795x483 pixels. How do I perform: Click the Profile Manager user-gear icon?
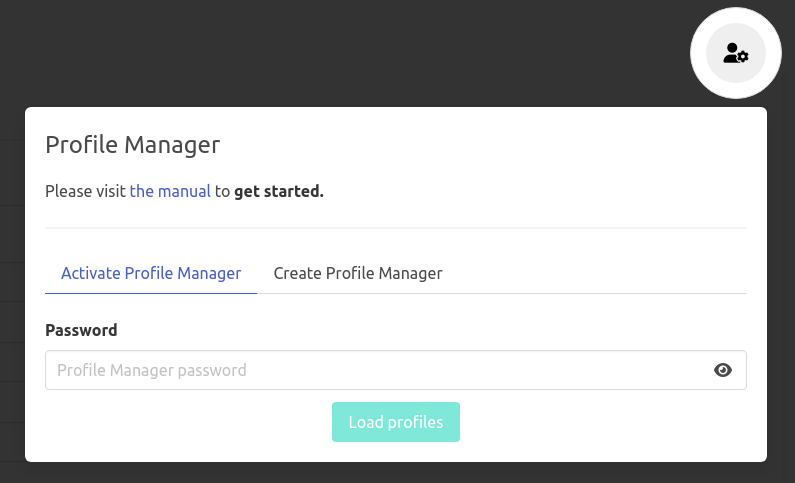click(x=736, y=53)
